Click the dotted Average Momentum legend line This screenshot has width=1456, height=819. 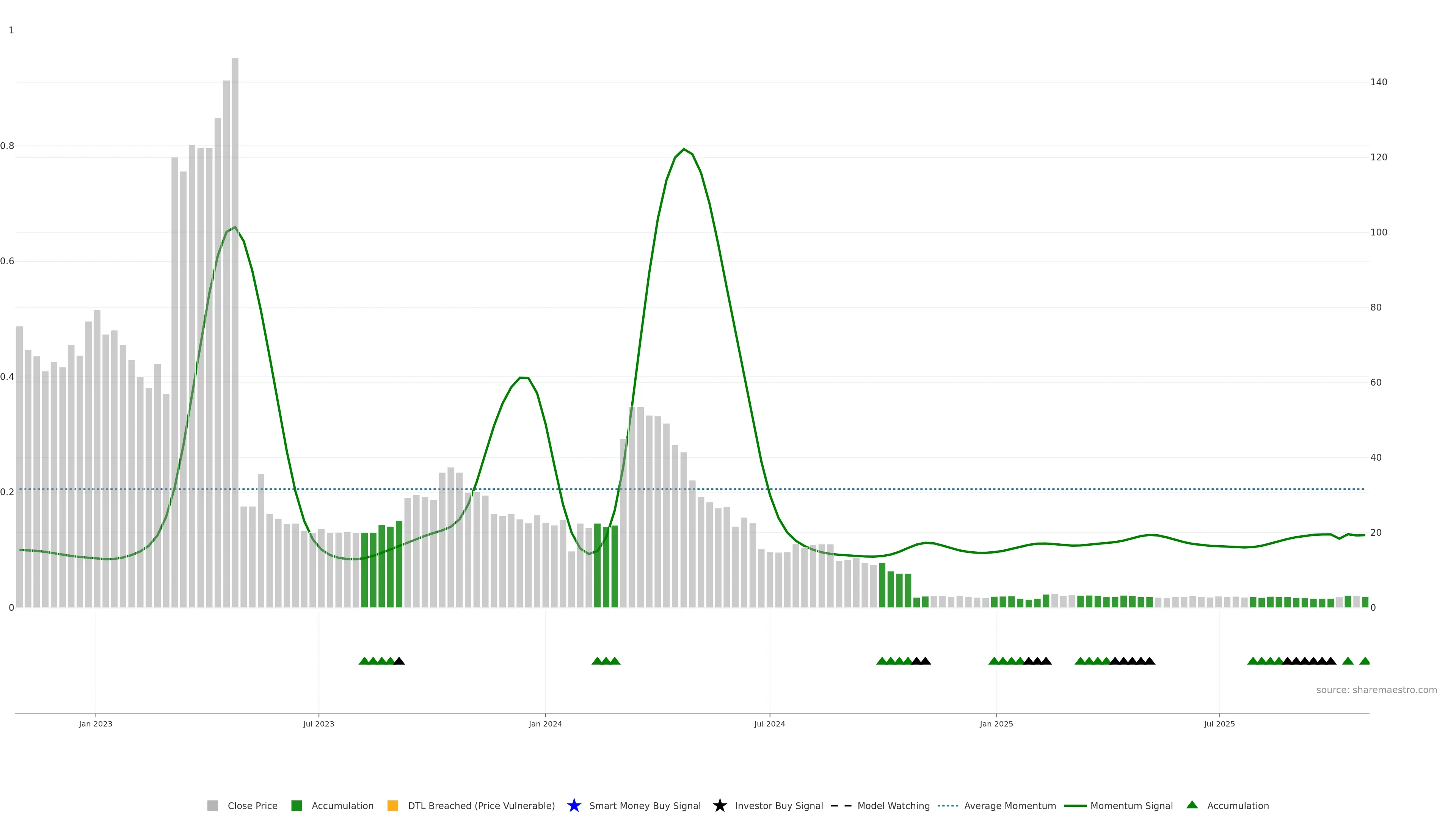[948, 805]
